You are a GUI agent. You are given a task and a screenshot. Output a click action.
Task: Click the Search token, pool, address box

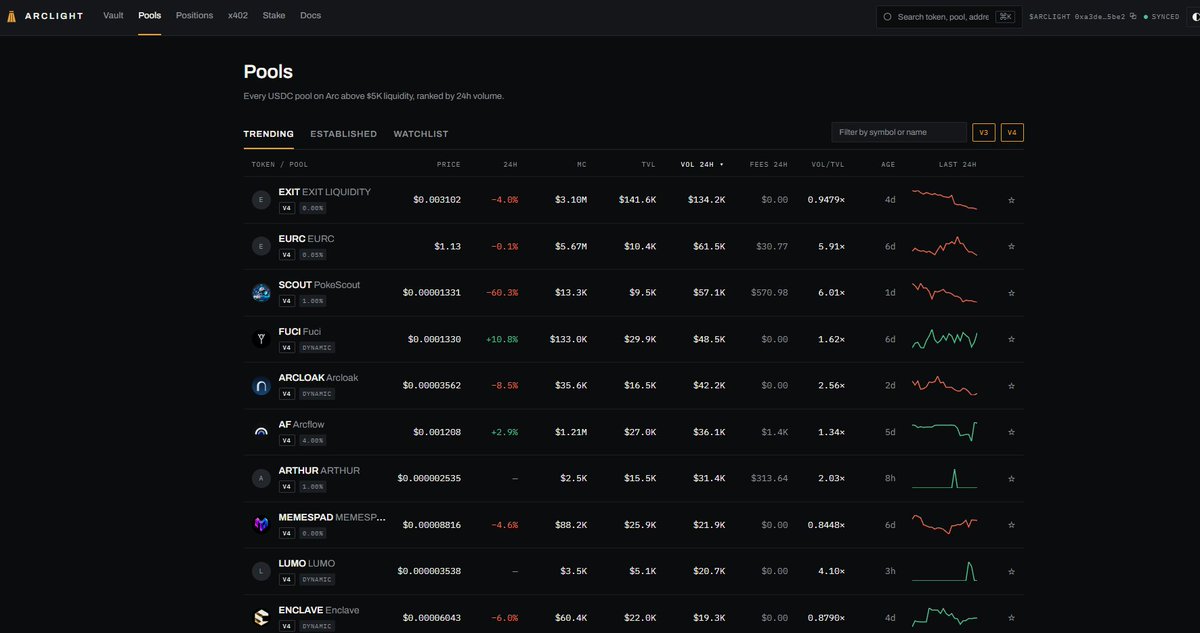948,17
